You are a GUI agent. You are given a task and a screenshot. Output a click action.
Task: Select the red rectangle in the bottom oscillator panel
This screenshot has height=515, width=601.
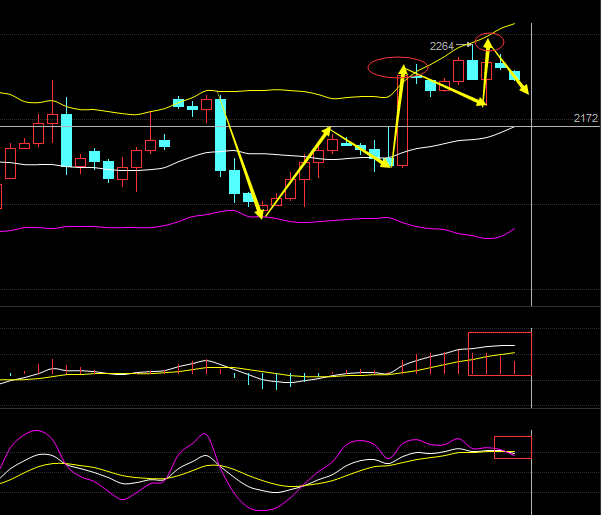(x=512, y=447)
